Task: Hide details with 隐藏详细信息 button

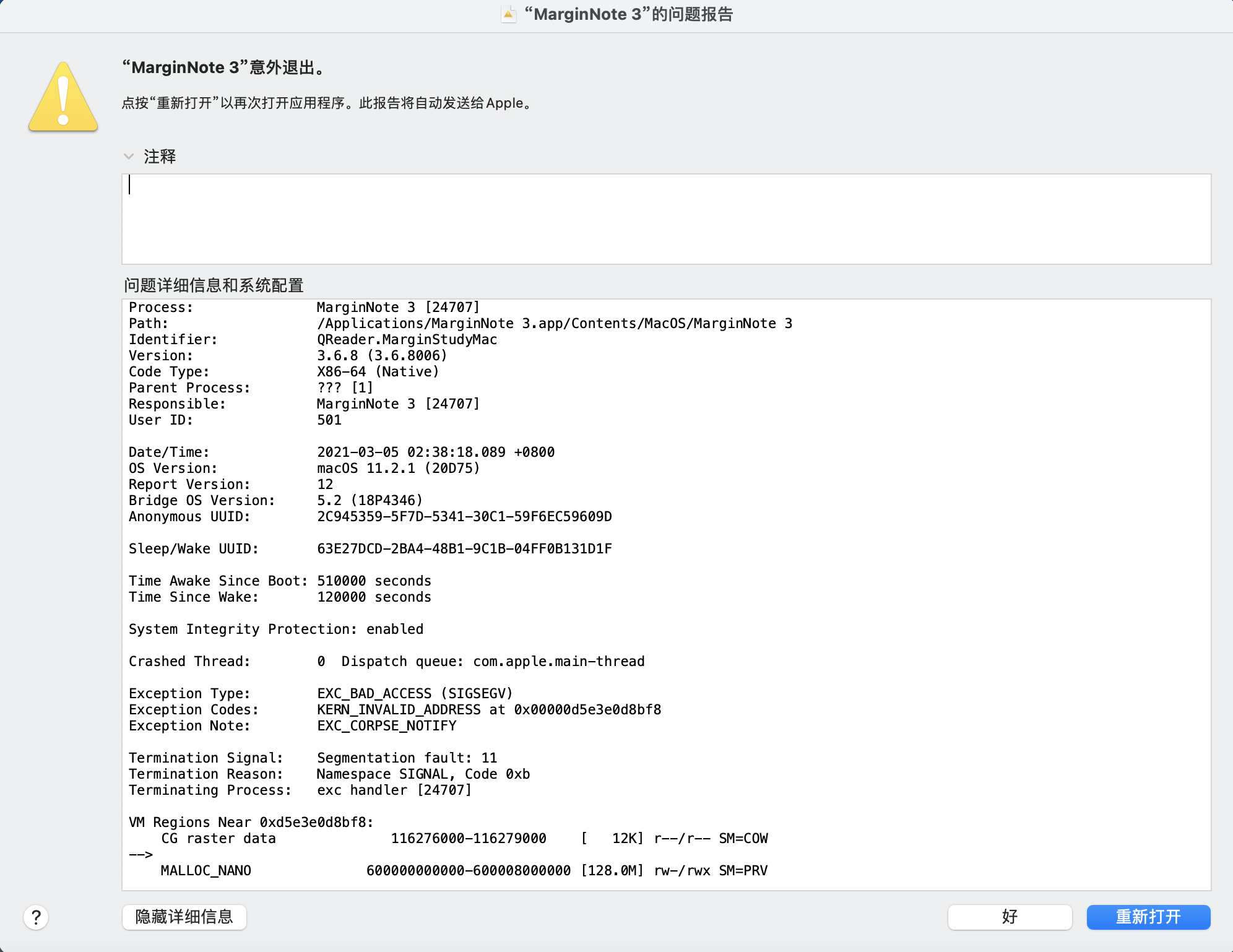Action: pos(184,917)
